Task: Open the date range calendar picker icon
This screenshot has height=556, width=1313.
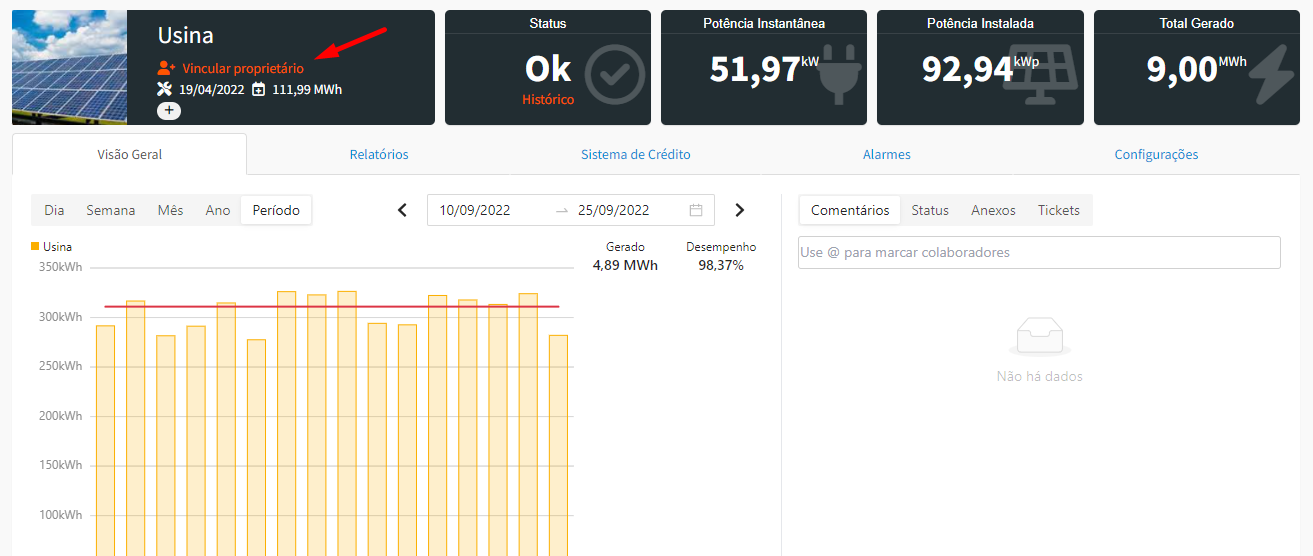Action: pyautogui.click(x=696, y=210)
